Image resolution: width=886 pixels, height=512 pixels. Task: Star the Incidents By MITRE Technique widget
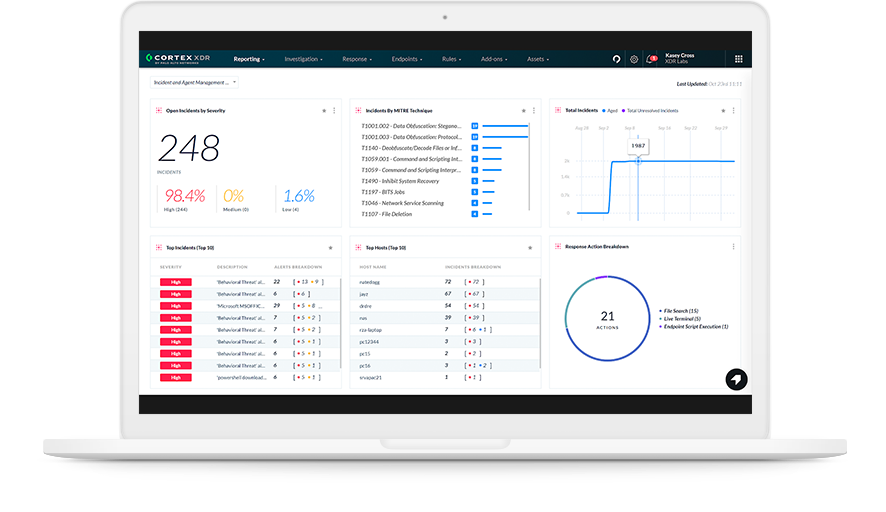pyautogui.click(x=523, y=110)
